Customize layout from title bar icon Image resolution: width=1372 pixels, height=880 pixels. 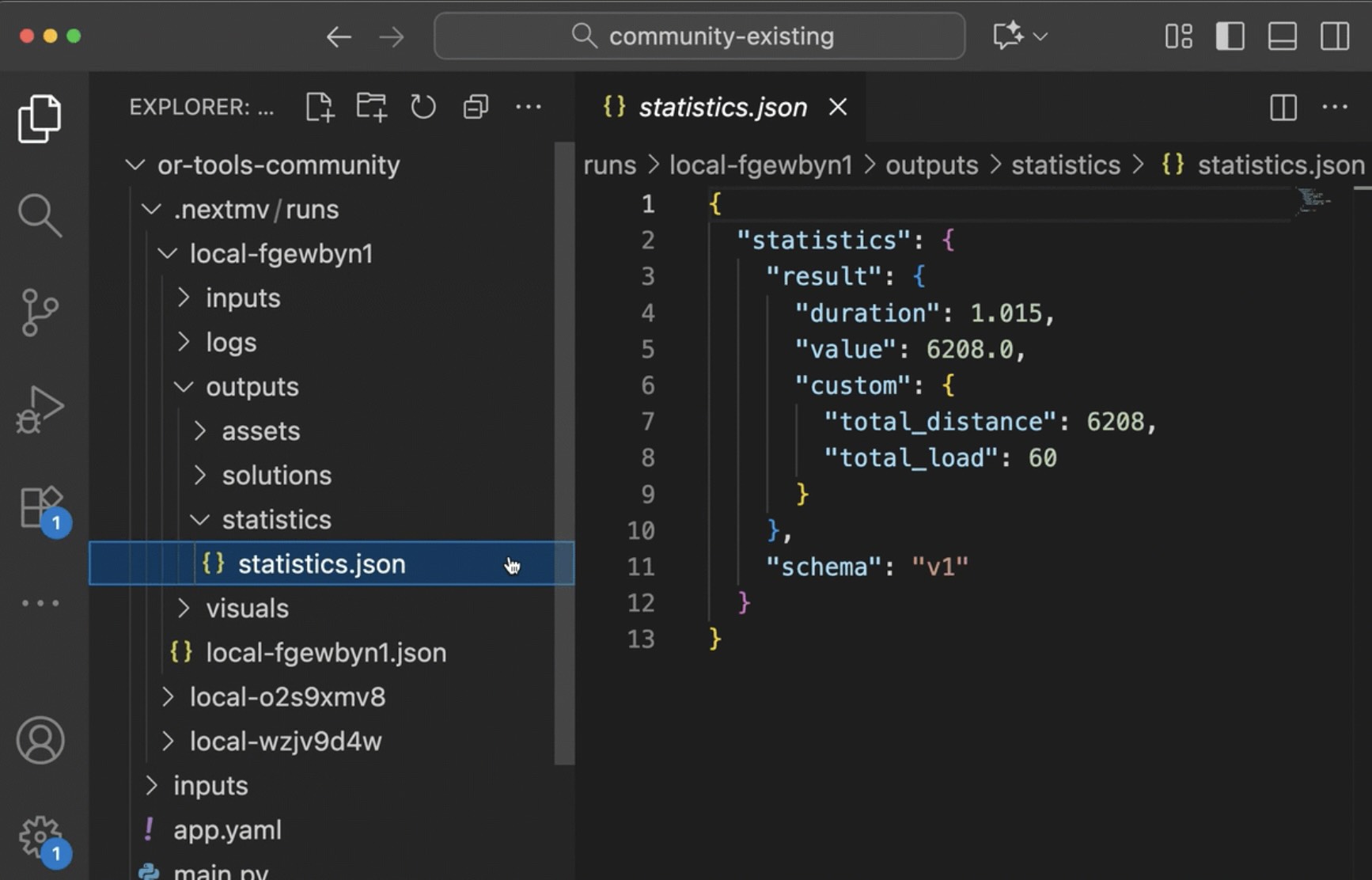[1179, 36]
